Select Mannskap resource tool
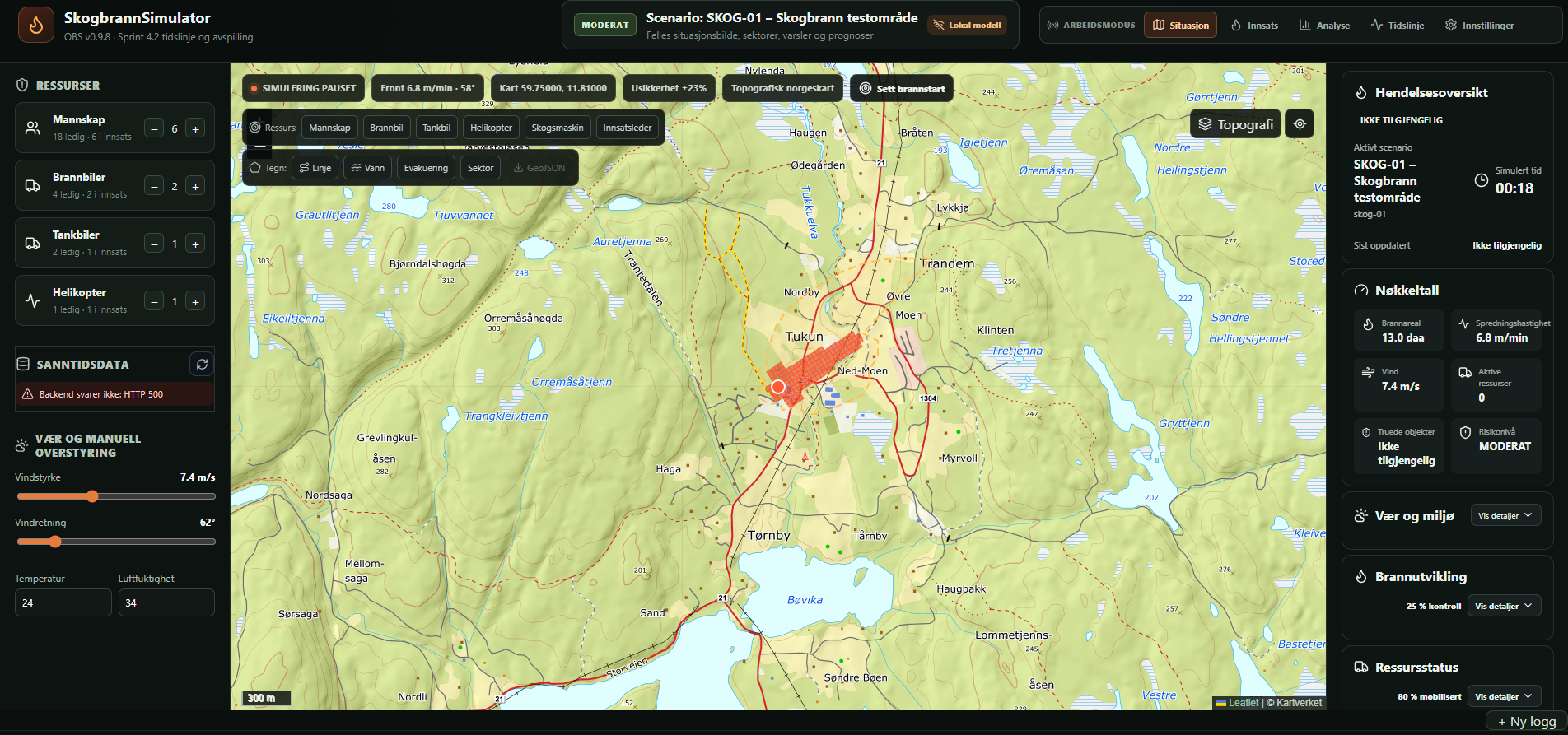Image resolution: width=1568 pixels, height=735 pixels. 329,128
